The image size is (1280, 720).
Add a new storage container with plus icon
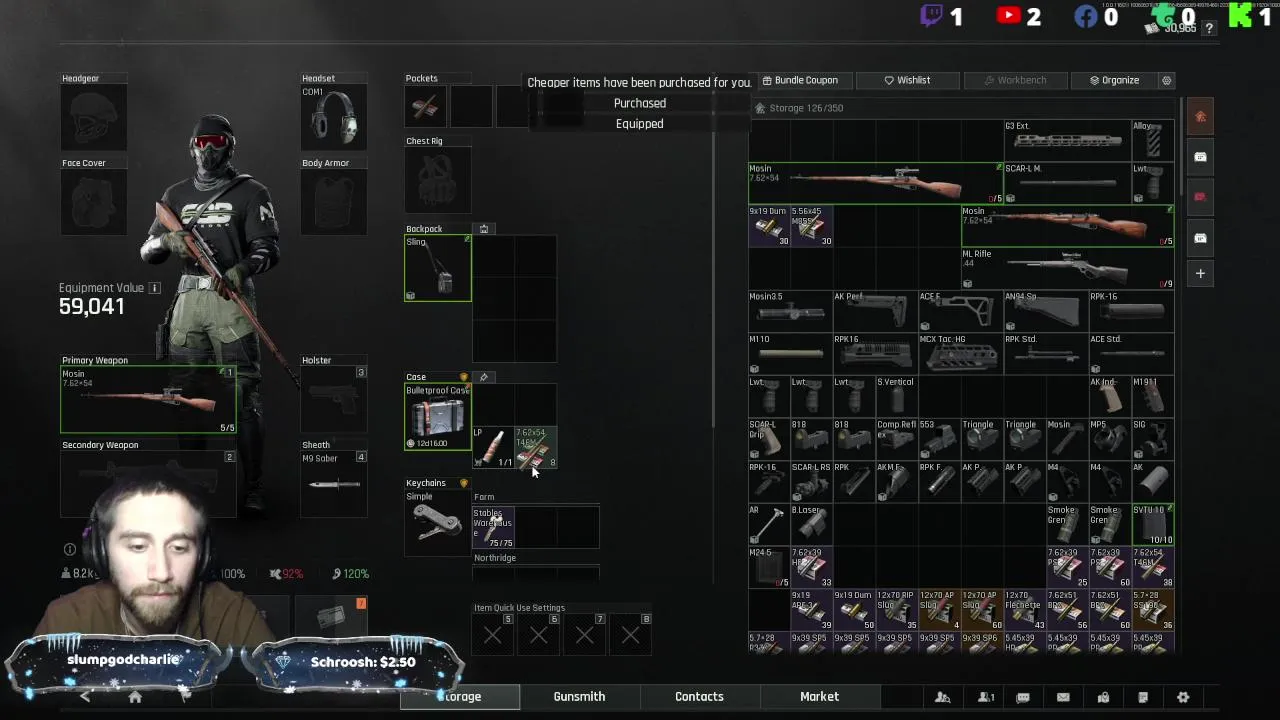point(1200,273)
